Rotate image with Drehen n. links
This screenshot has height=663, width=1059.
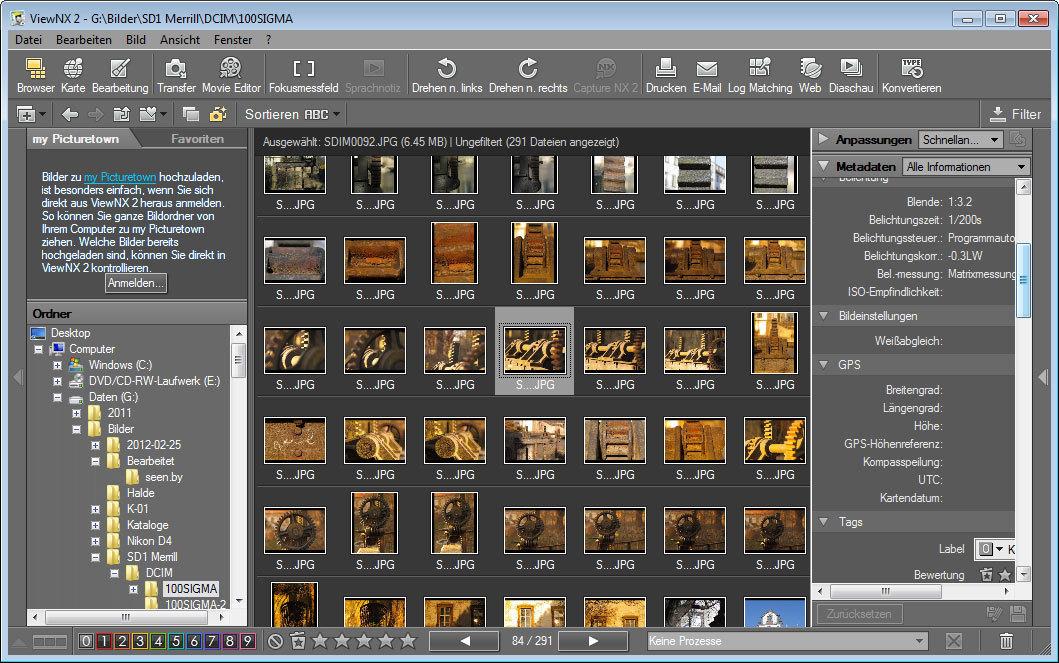click(446, 76)
